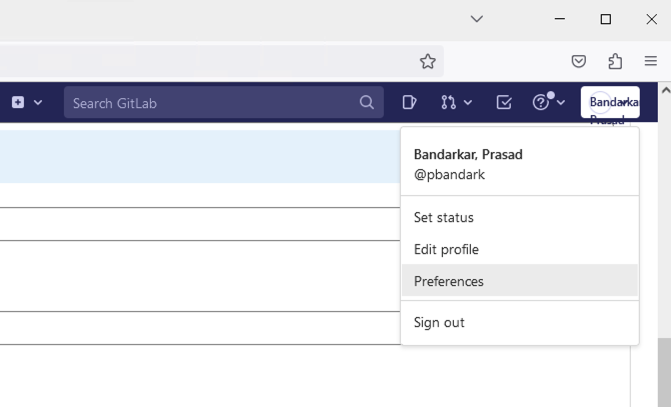Open the Firefox extensions puzzle icon
This screenshot has height=407, width=671.
tap(615, 61)
